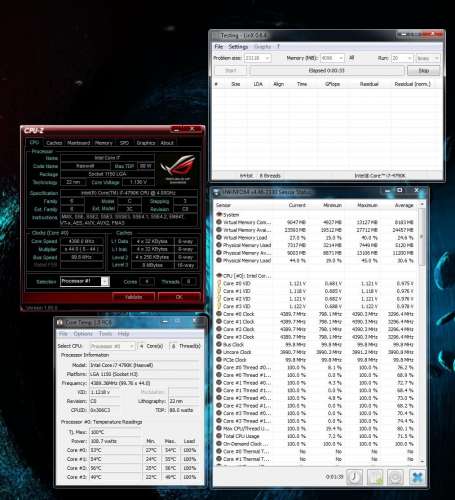This screenshot has width=455, height=500.
Task: Switch to Caches tab in CPU-Z
Action: pyautogui.click(x=54, y=143)
